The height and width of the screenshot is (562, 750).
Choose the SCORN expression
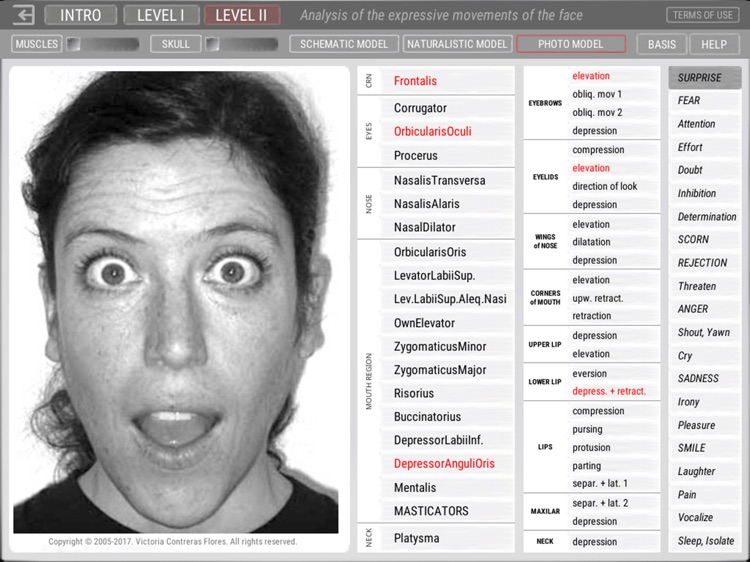(x=705, y=239)
